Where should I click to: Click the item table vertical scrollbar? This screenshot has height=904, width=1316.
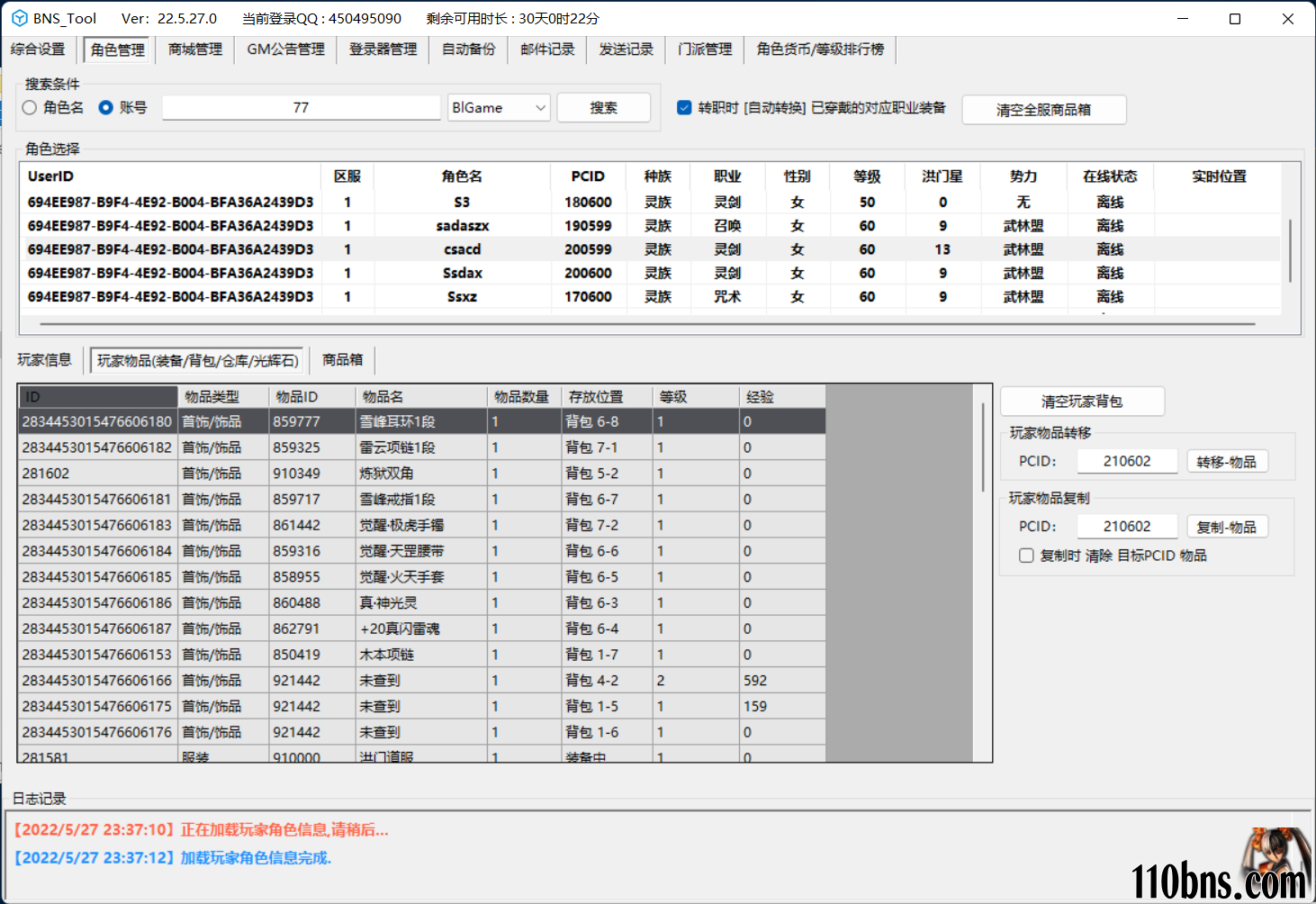tap(983, 447)
